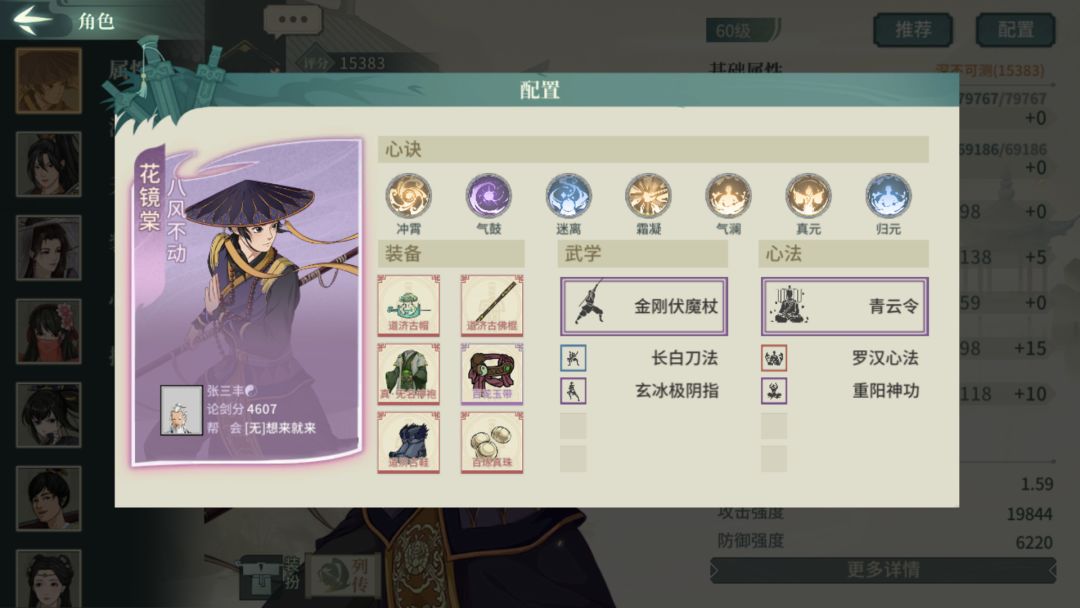
Task: Open the 道济古帽 hat equipment slot
Action: click(x=408, y=305)
